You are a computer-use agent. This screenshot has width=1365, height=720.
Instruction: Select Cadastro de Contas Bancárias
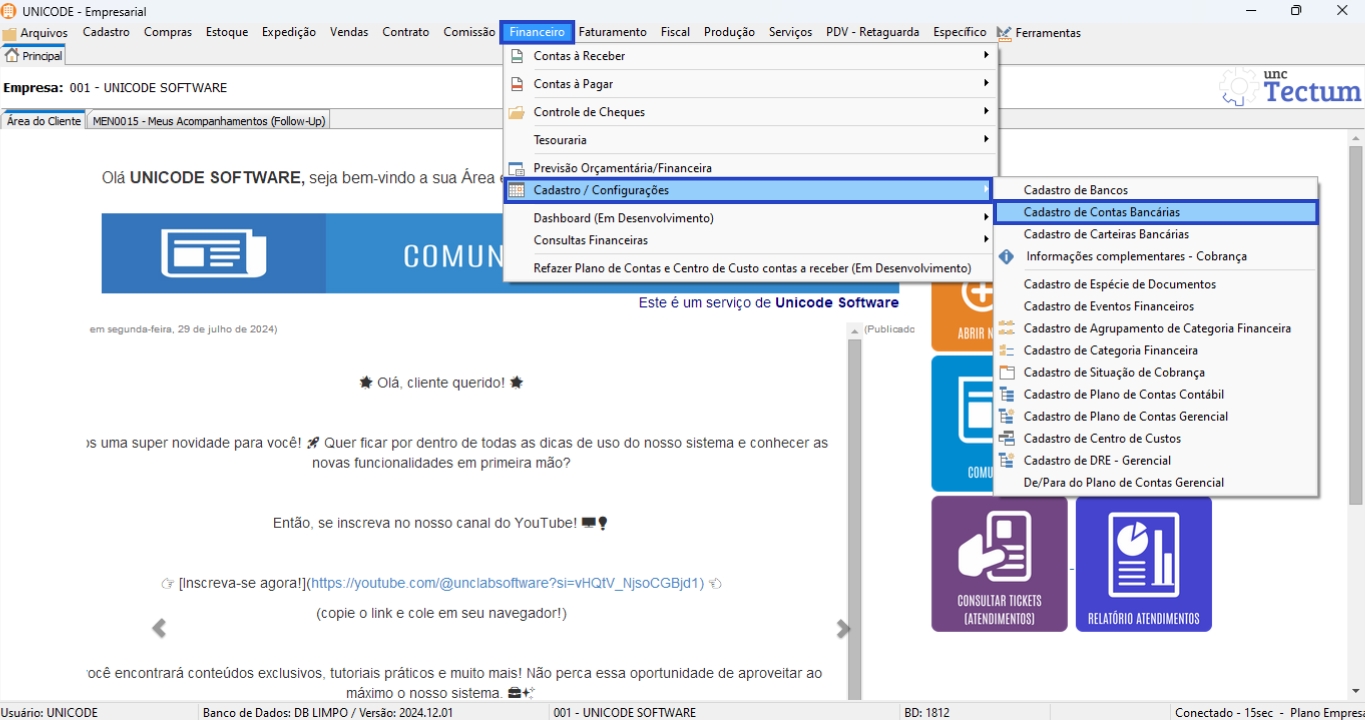pyautogui.click(x=1156, y=212)
